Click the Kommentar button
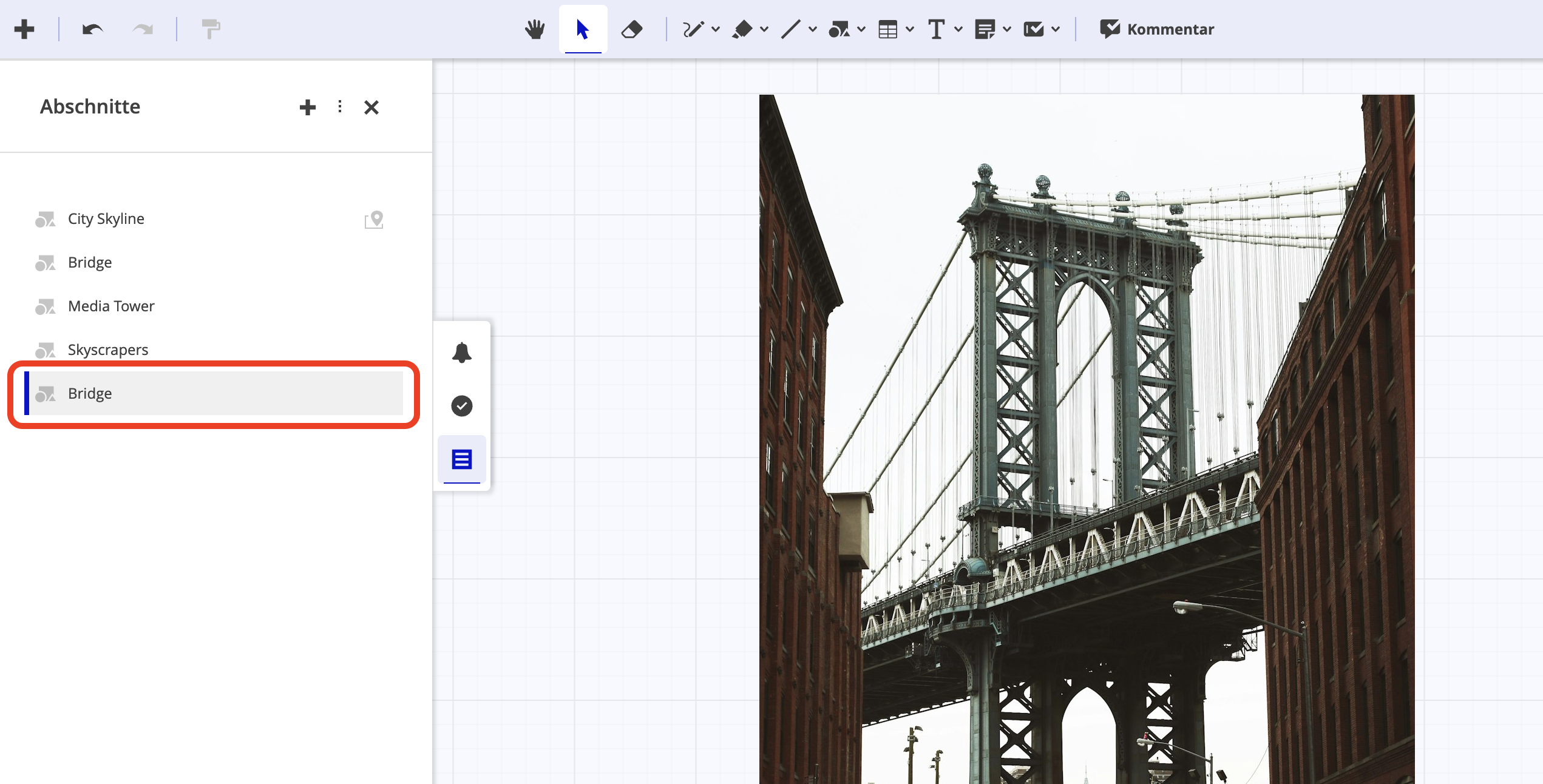 click(x=1156, y=29)
